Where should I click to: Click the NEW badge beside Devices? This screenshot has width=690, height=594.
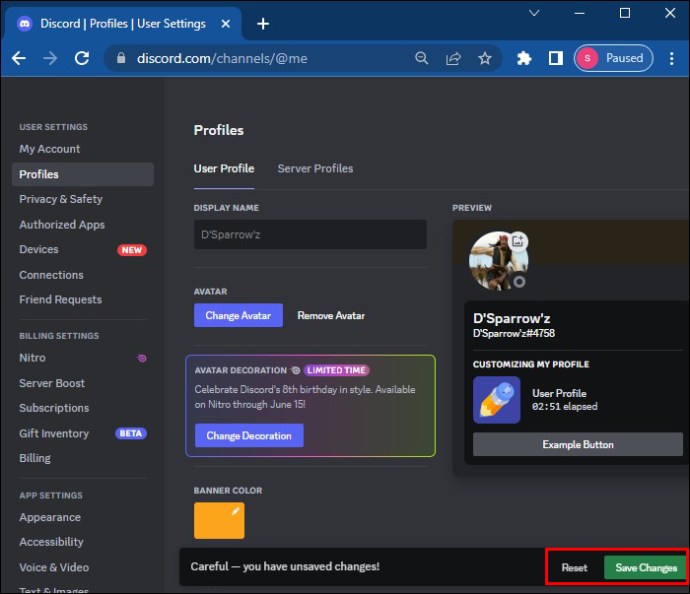pyautogui.click(x=132, y=250)
